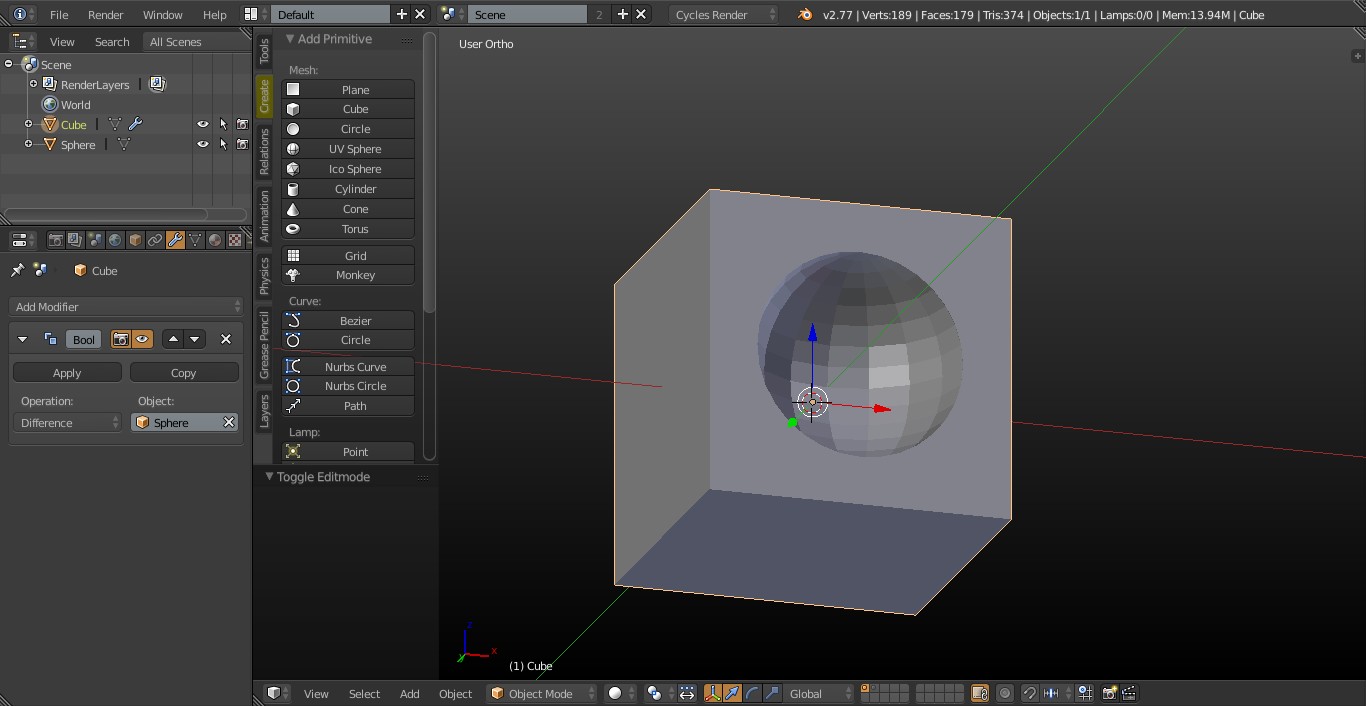Copy the Bool modifier
Screen dimensions: 1366x706
184,372
